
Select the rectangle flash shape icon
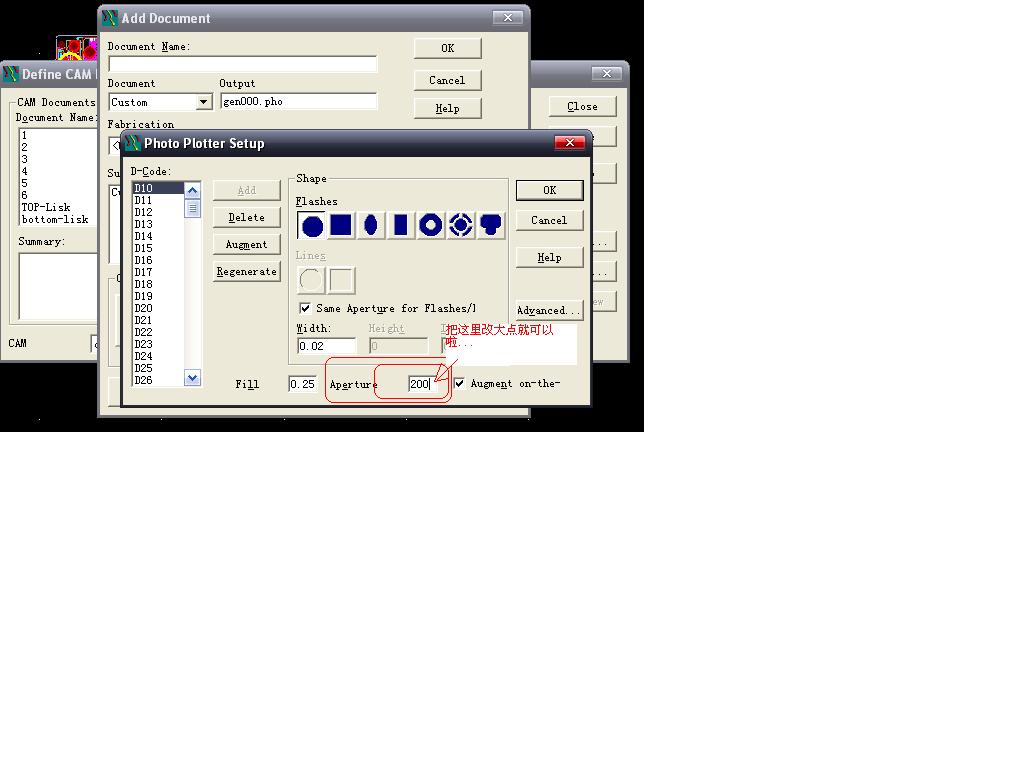(401, 225)
